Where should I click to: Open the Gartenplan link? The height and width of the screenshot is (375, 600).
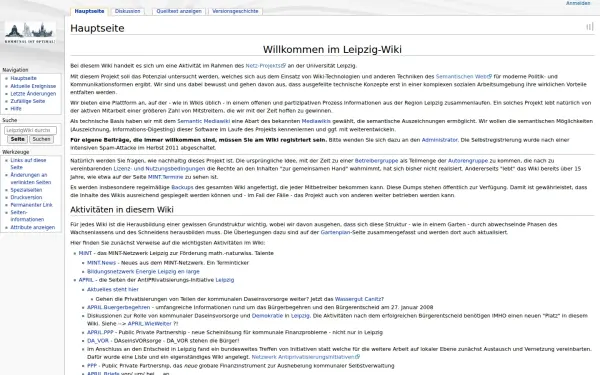335,232
